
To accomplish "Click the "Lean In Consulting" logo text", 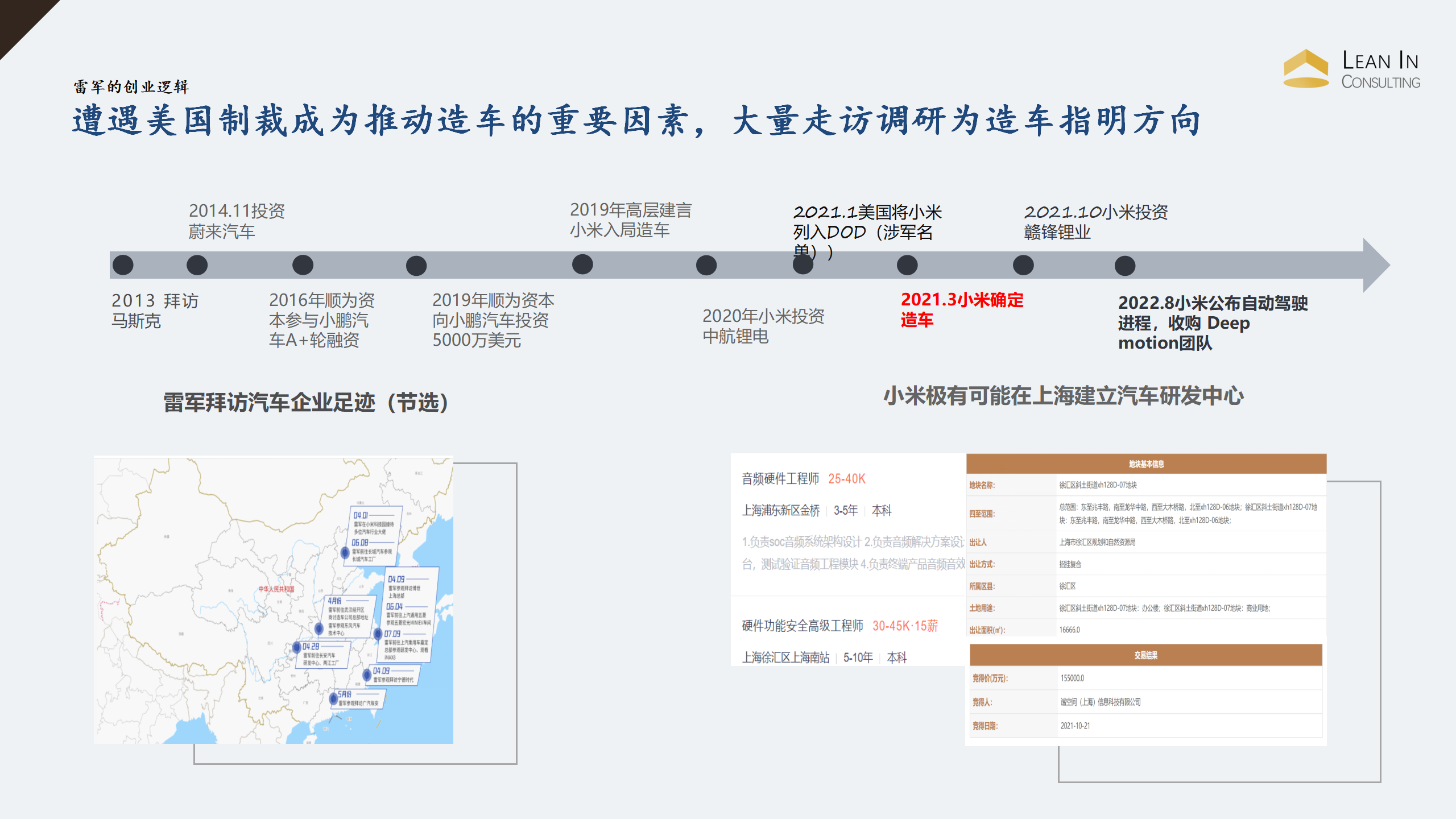I will [x=1381, y=69].
